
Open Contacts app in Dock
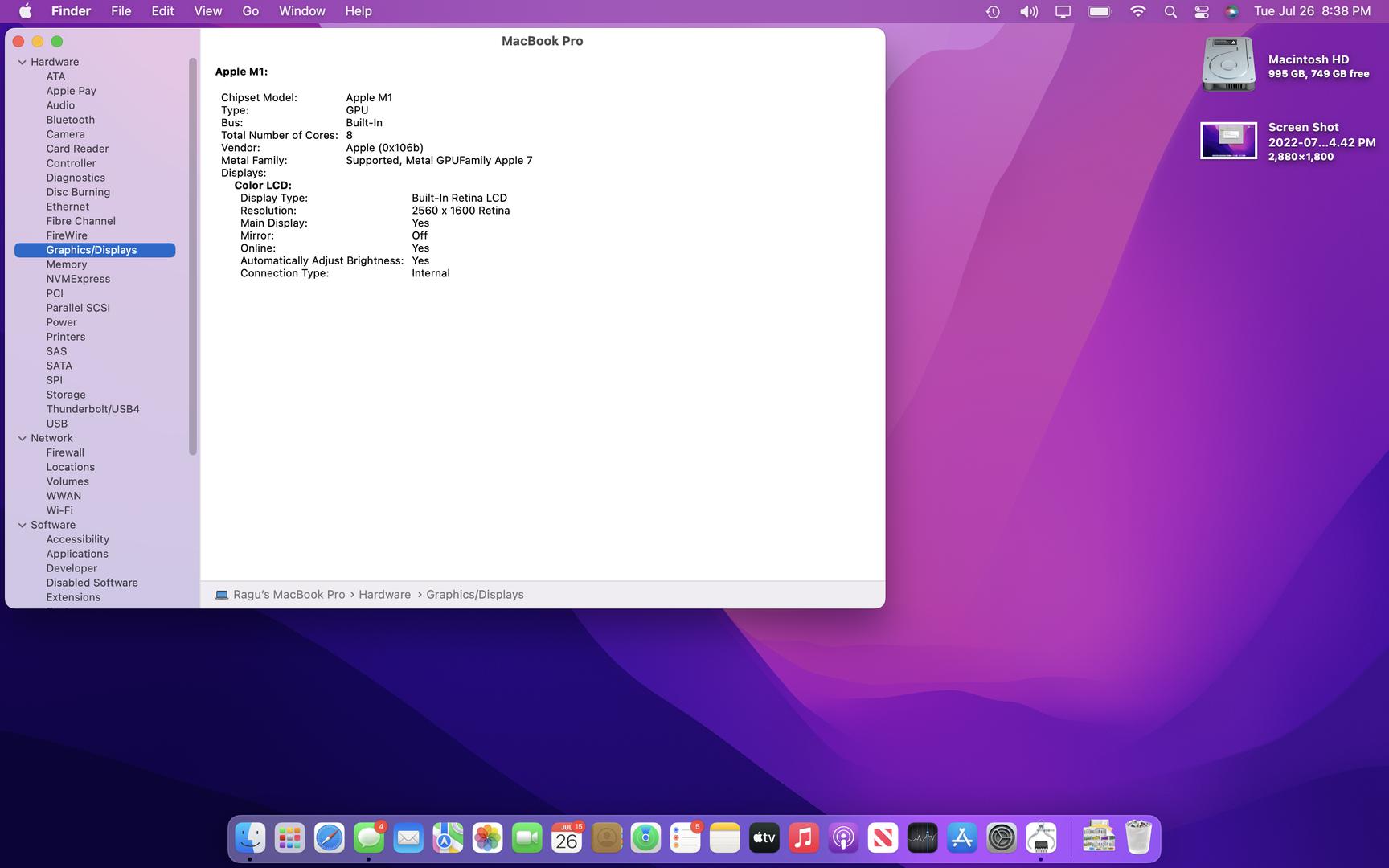(x=606, y=838)
